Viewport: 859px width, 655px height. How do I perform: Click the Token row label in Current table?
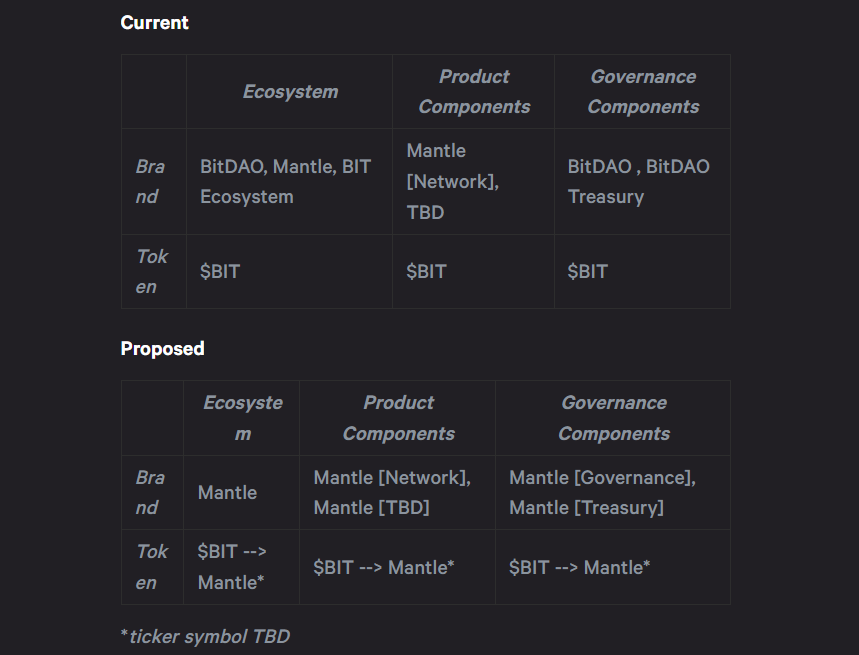pos(152,271)
